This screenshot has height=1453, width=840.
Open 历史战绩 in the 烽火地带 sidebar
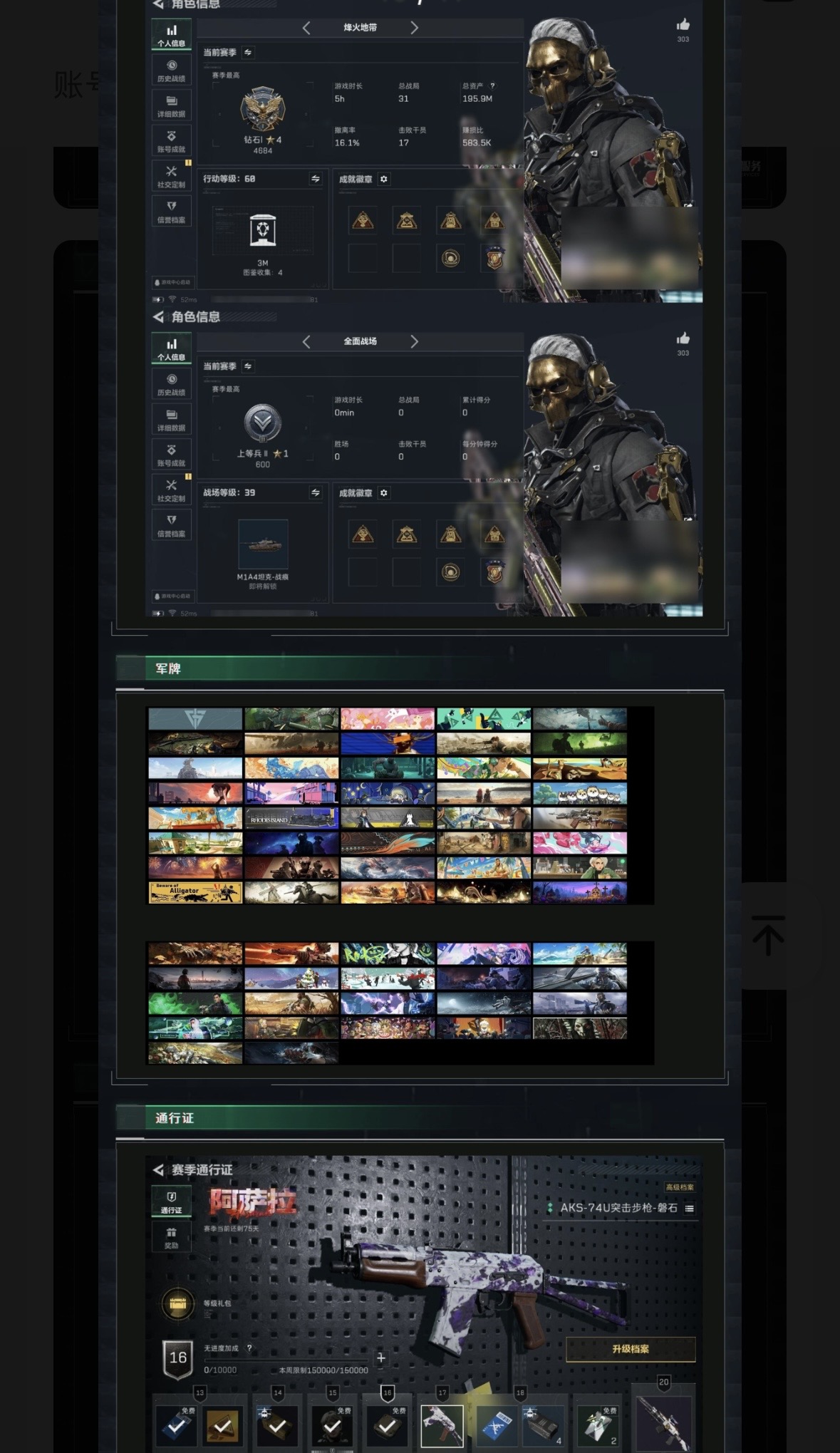point(171,70)
